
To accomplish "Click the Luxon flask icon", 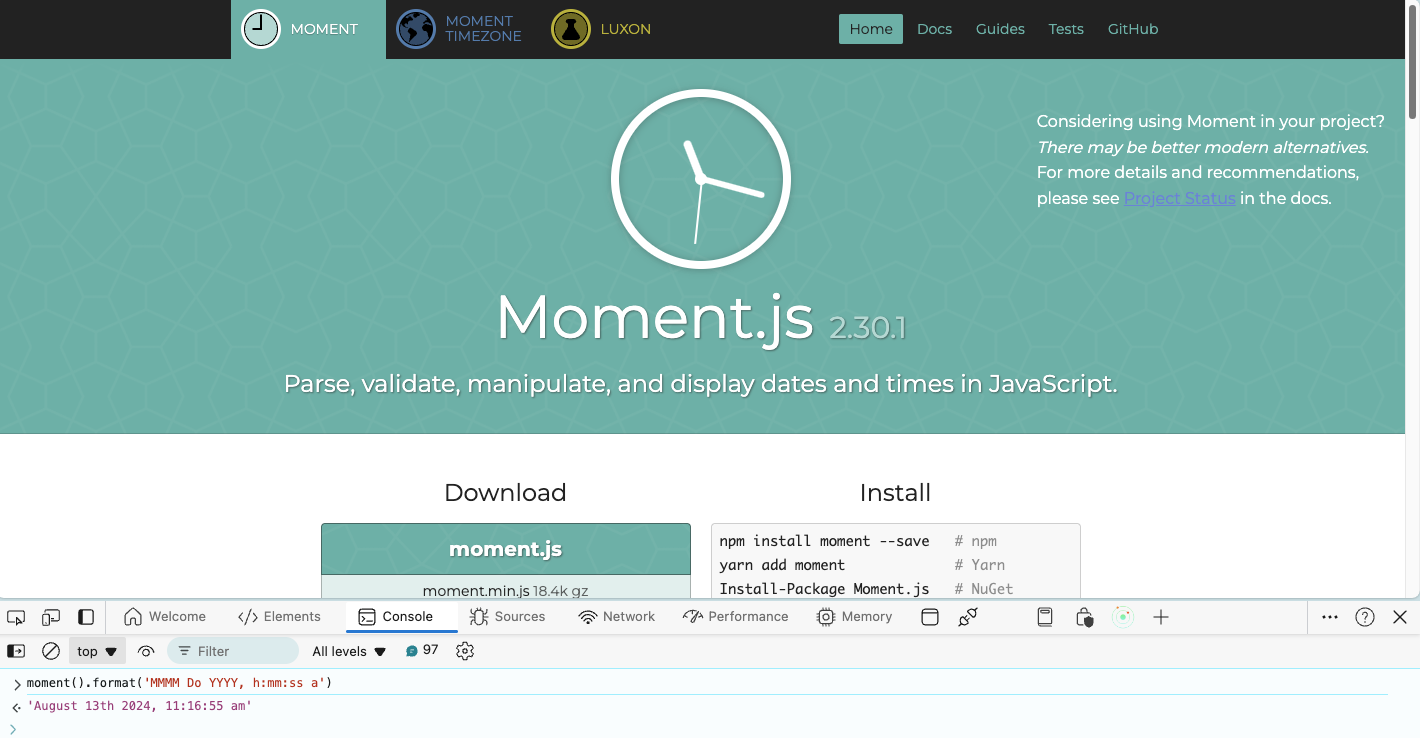I will (571, 29).
